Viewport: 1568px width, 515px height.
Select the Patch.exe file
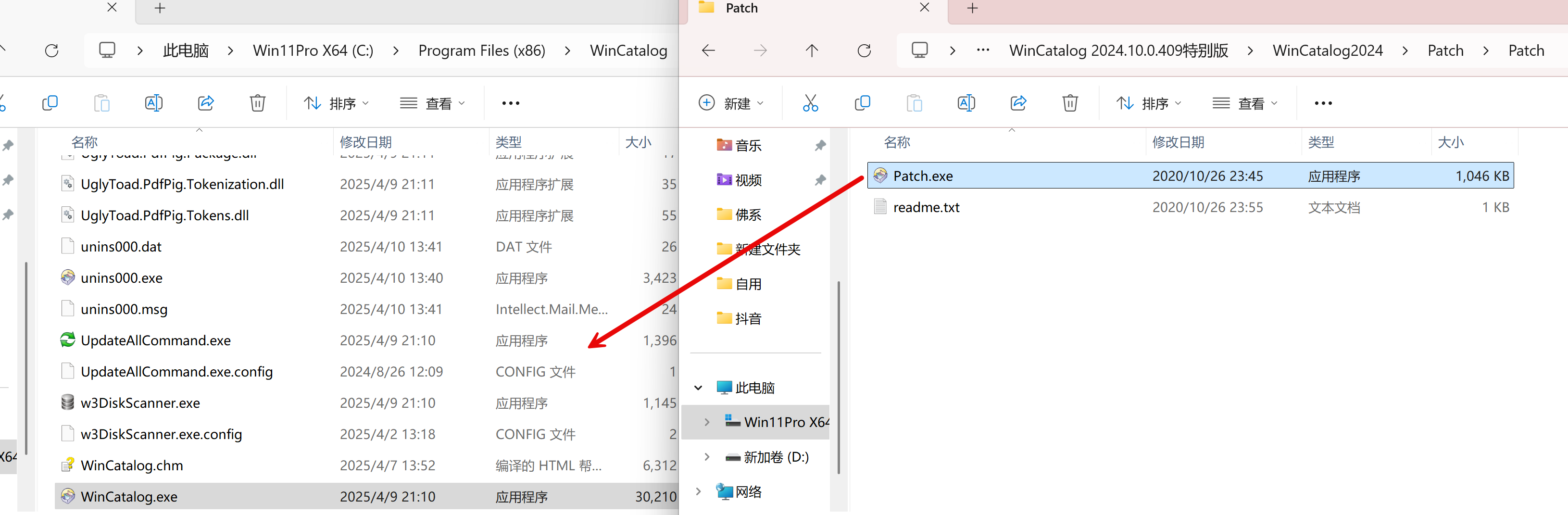click(923, 176)
